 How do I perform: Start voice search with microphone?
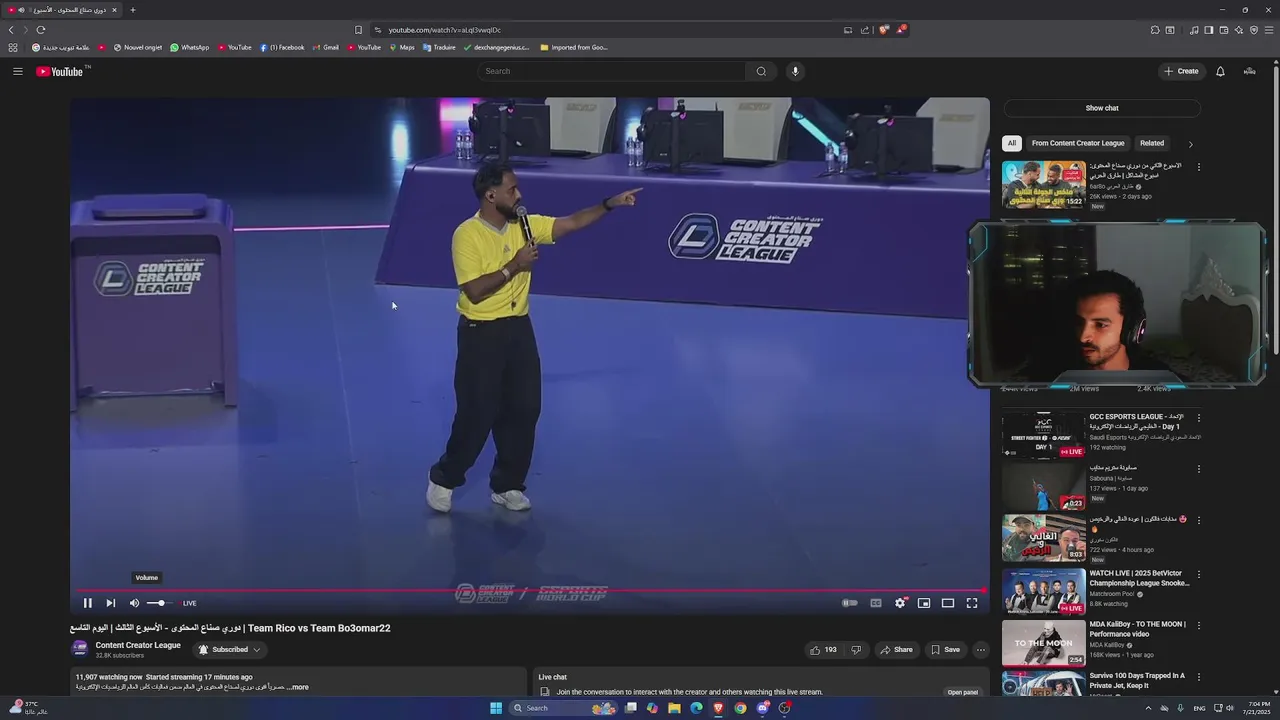click(x=795, y=71)
